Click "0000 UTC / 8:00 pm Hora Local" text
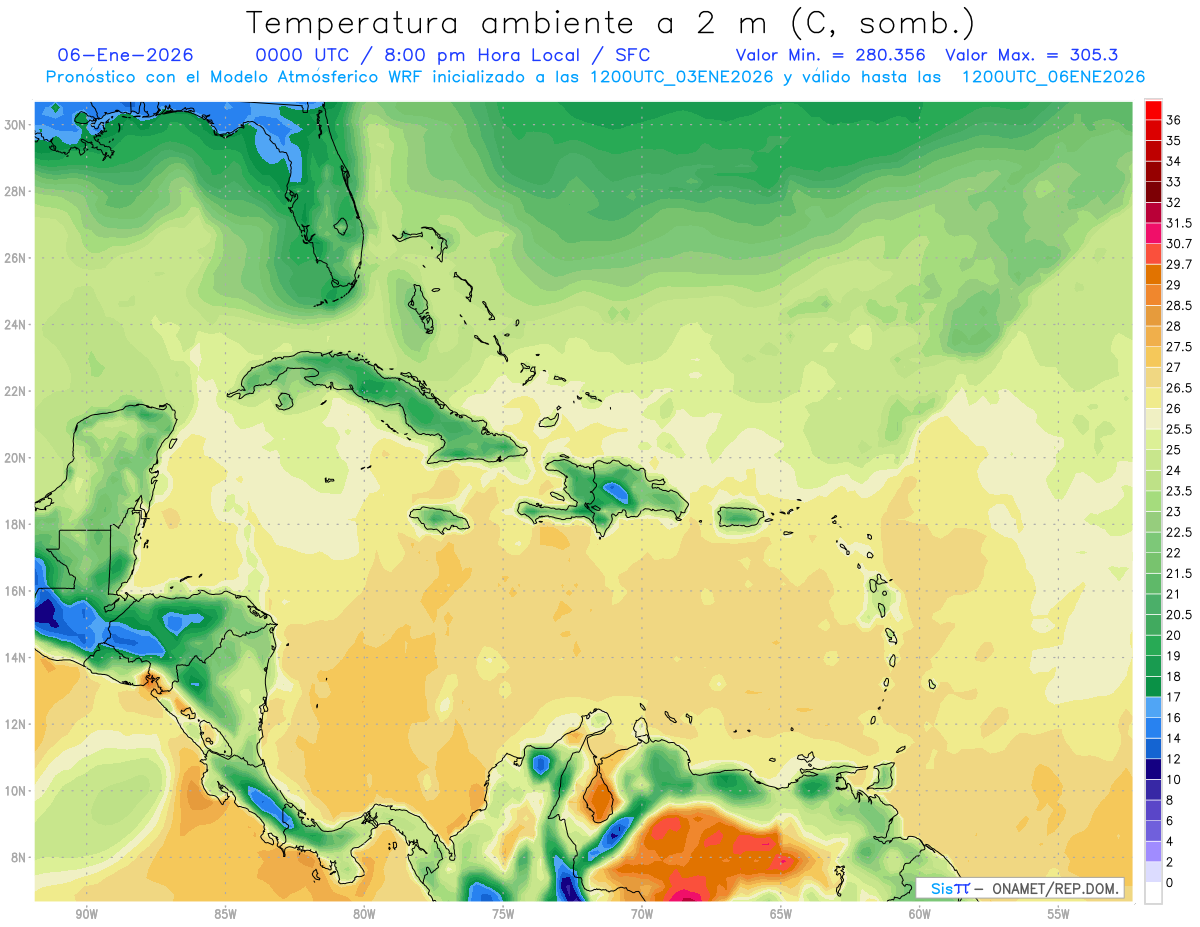 pyautogui.click(x=418, y=55)
